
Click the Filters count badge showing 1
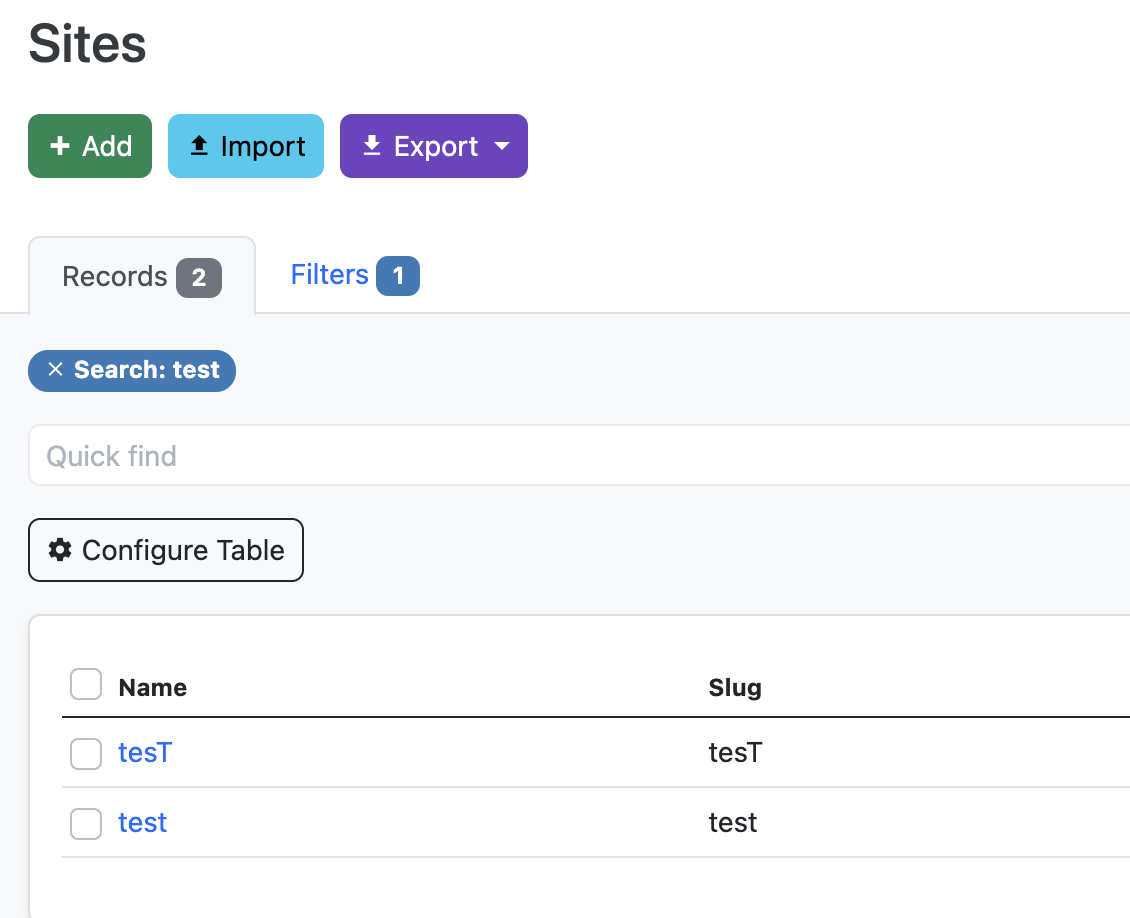398,275
